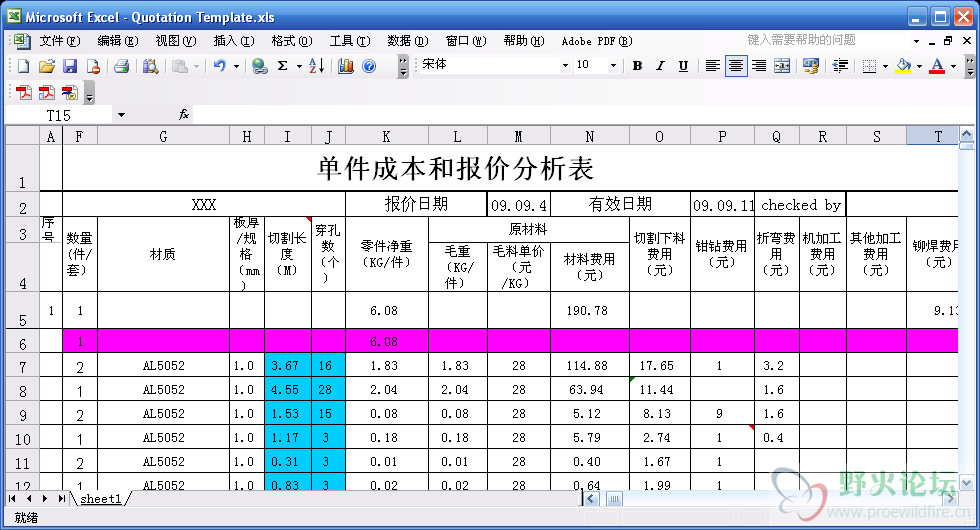Apply borders using the border icon

tap(869, 66)
